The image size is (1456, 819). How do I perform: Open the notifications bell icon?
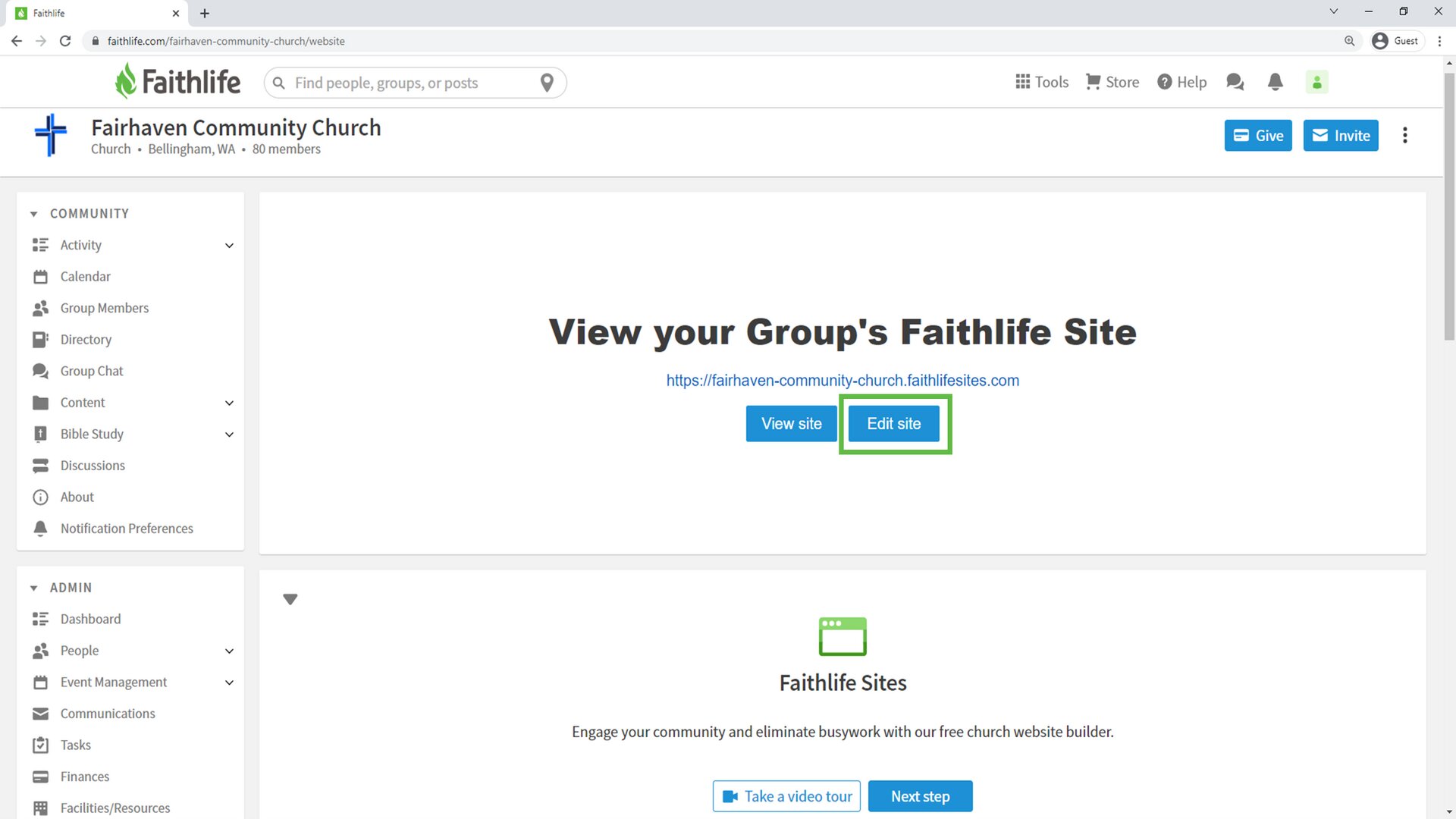pyautogui.click(x=1276, y=82)
